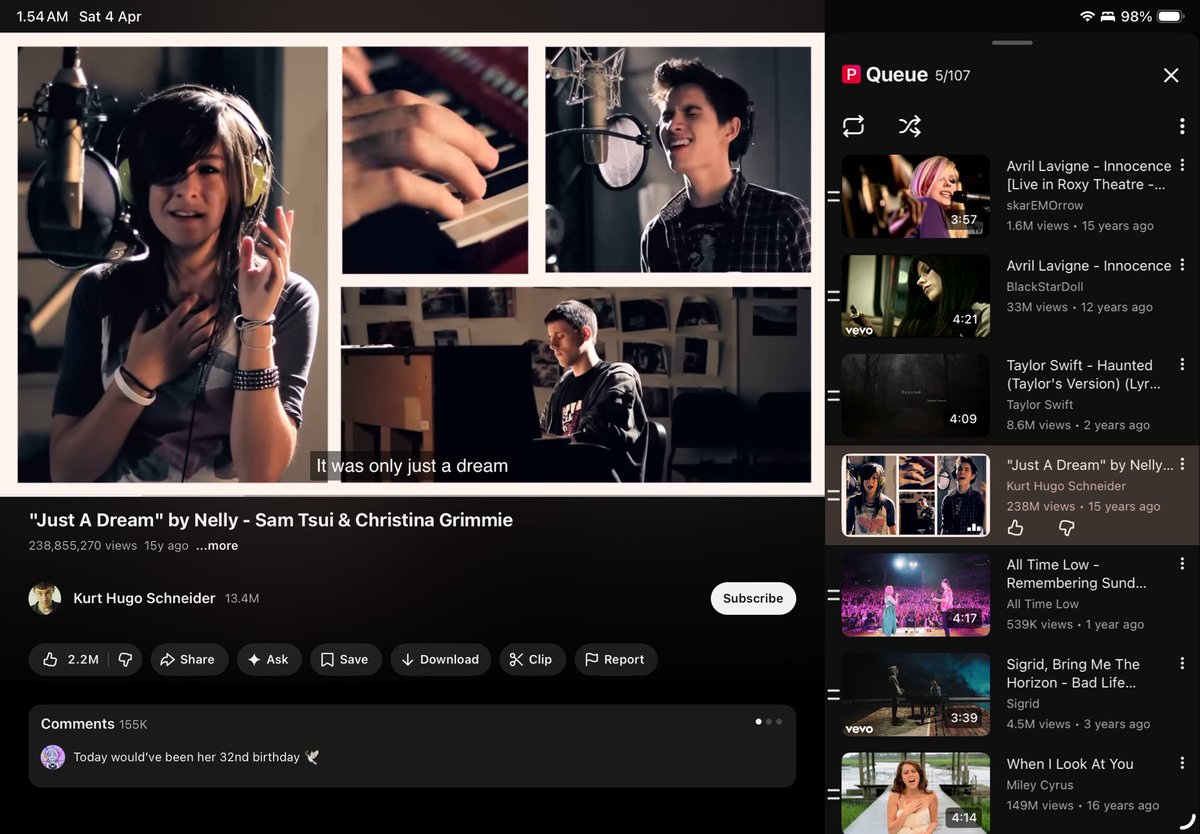Grab reorder handle of BlackStarDoll Innocence item

(x=833, y=296)
